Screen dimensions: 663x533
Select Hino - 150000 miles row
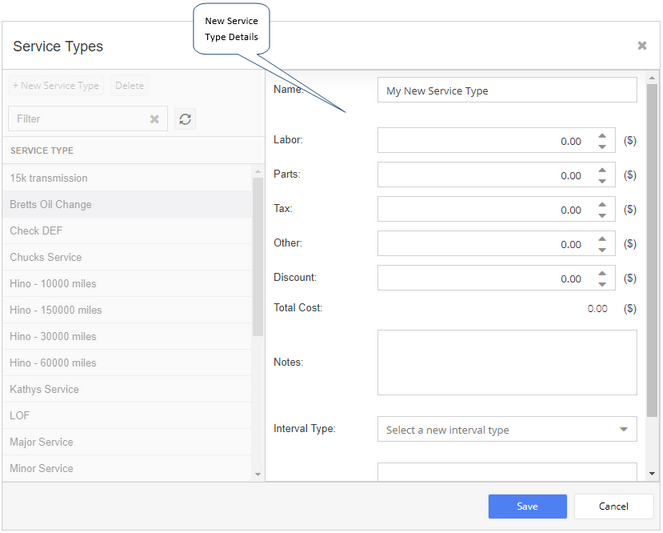point(127,310)
